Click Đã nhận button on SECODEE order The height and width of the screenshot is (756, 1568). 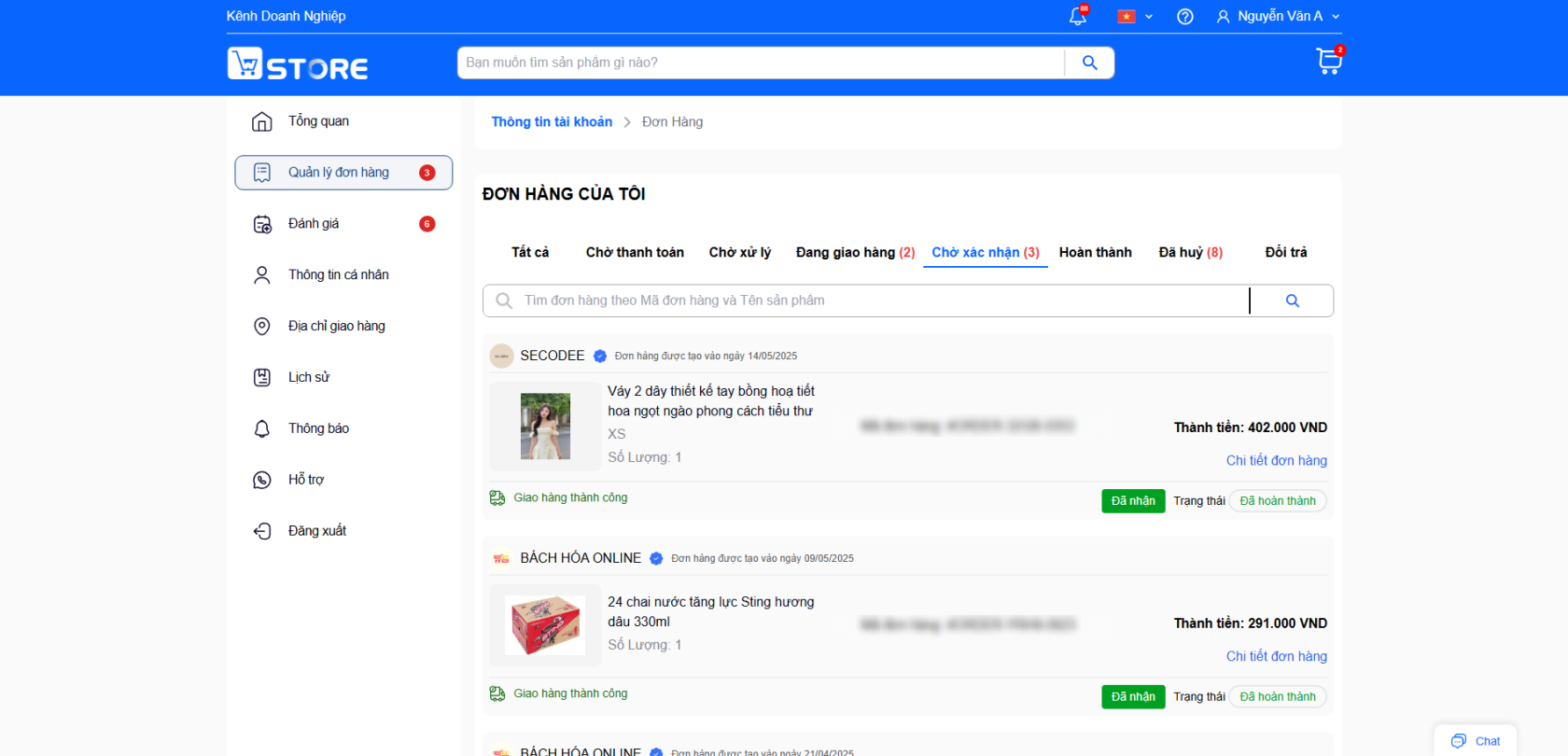[x=1133, y=501]
